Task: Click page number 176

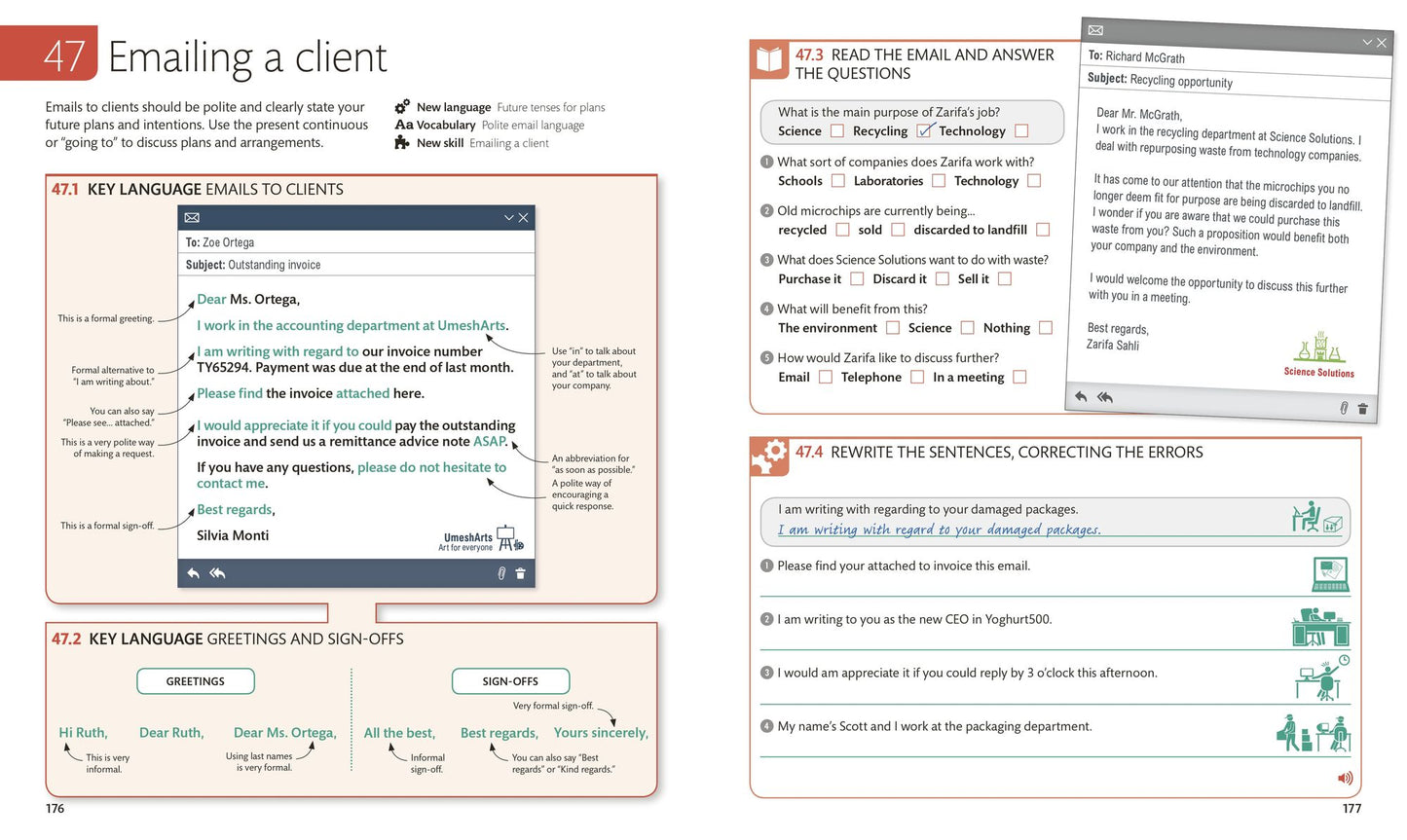Action: tap(55, 809)
